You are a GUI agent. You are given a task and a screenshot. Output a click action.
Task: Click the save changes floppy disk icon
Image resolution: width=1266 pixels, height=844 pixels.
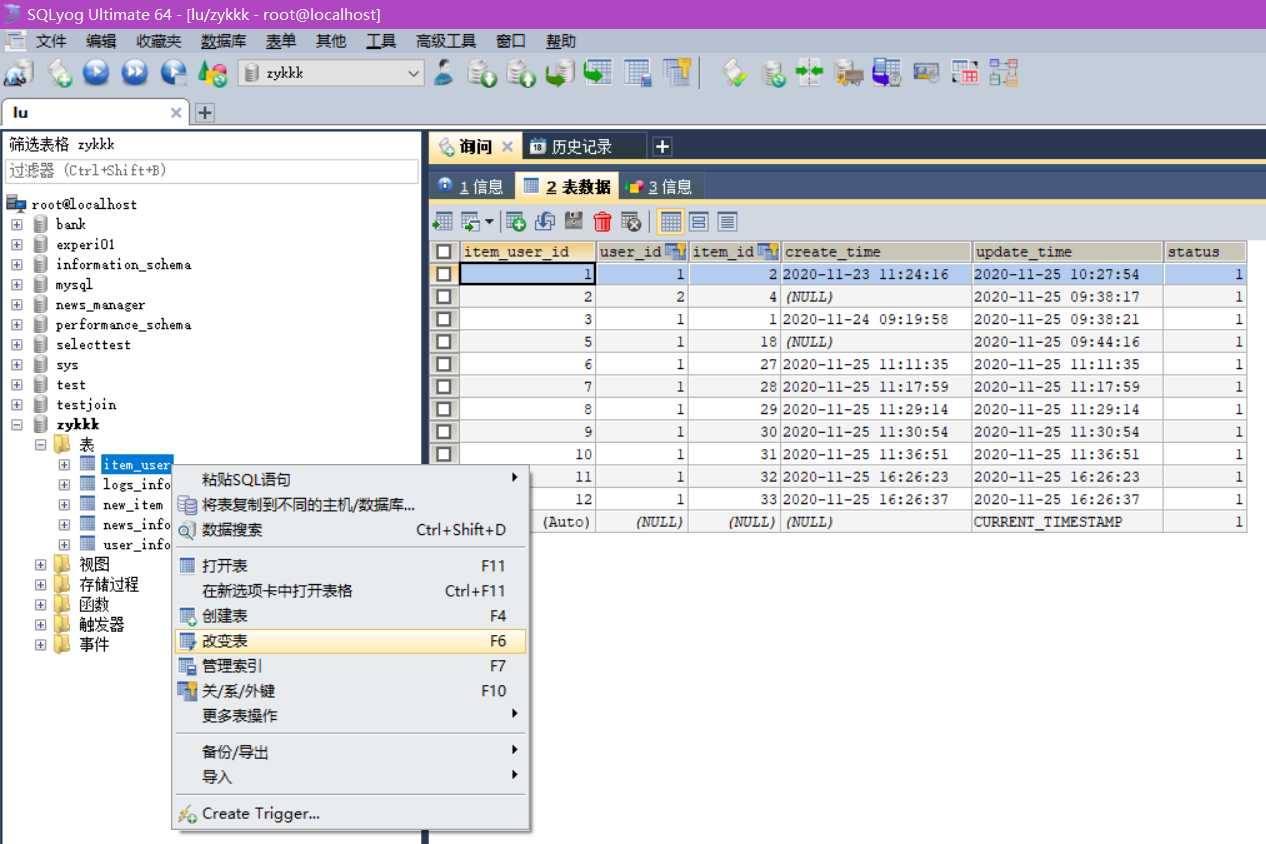tap(574, 221)
